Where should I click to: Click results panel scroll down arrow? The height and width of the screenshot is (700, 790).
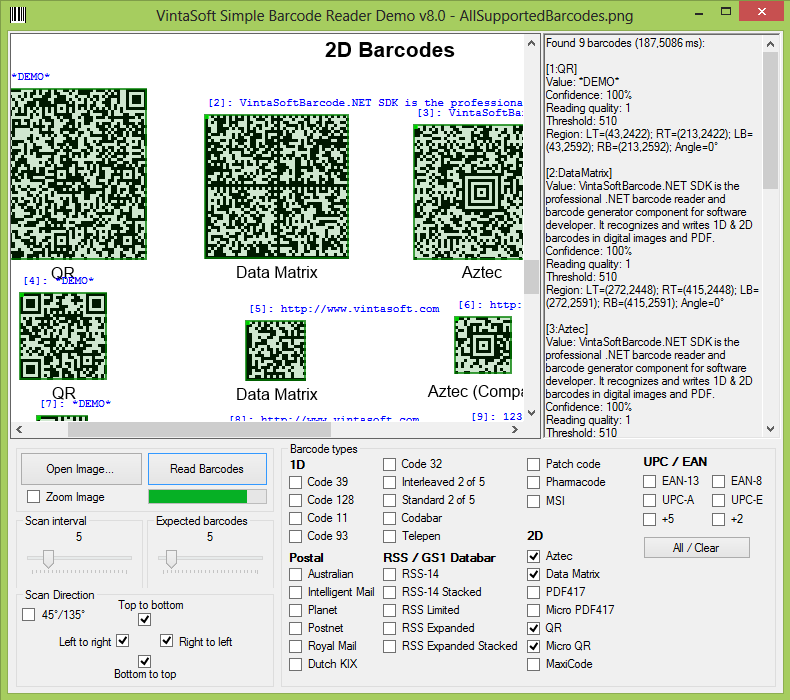[770, 429]
